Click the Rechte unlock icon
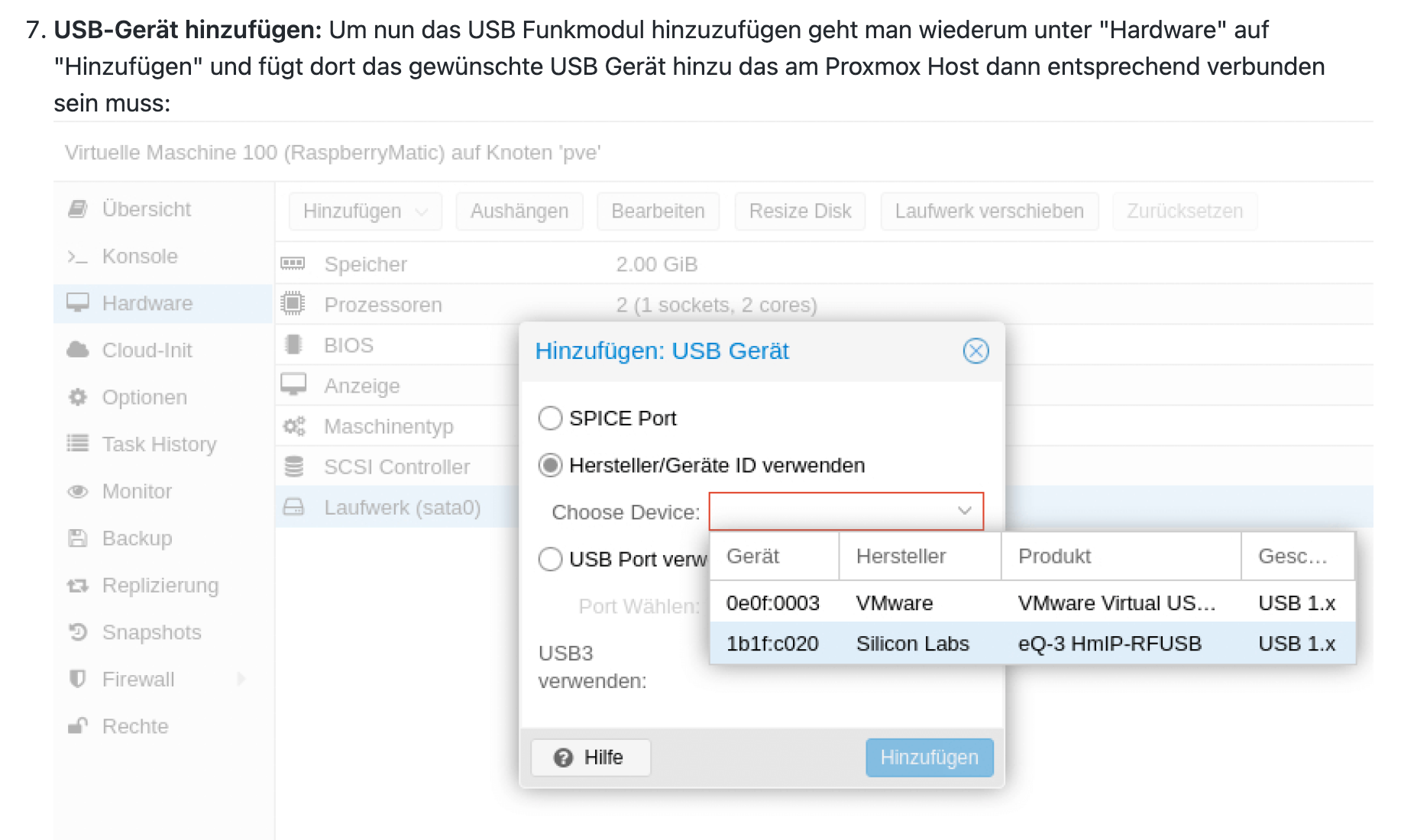Screen dimensions: 1401x840 tap(78, 726)
